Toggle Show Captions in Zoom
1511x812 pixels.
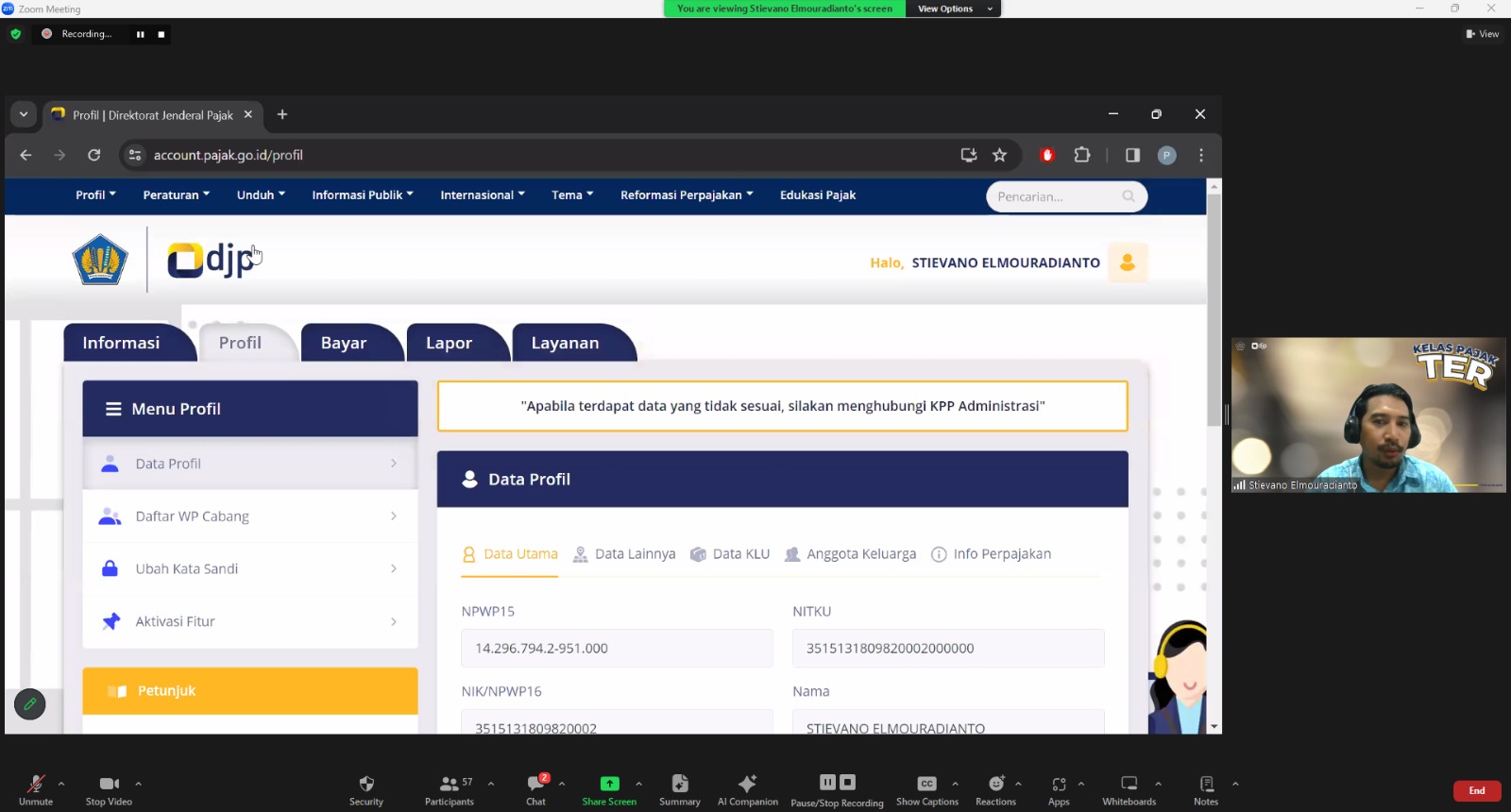click(926, 788)
